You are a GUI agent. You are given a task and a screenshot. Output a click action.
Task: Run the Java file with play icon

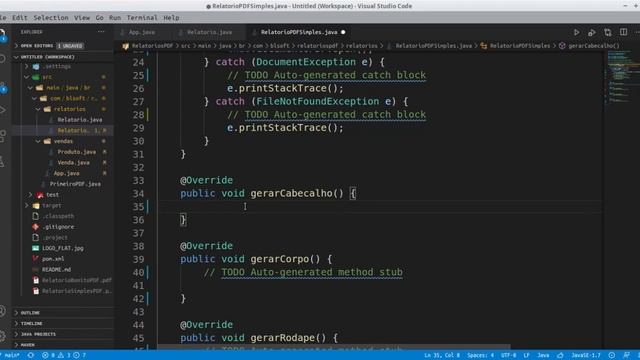tap(576, 32)
